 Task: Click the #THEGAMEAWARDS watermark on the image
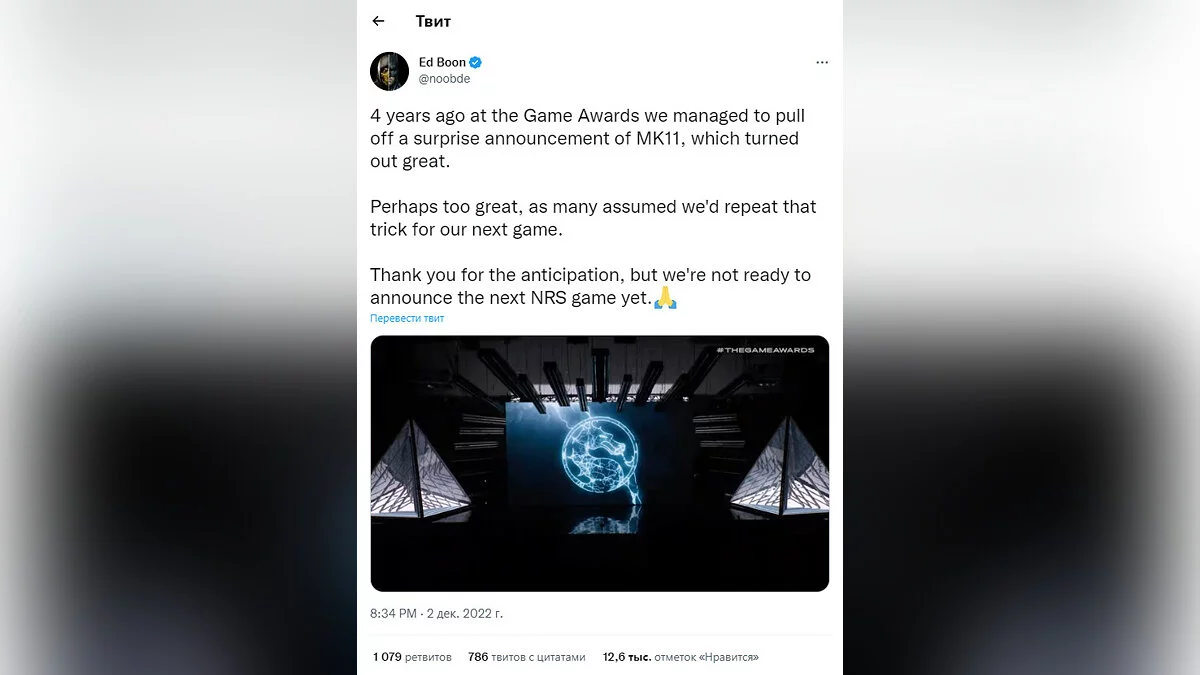coord(765,350)
